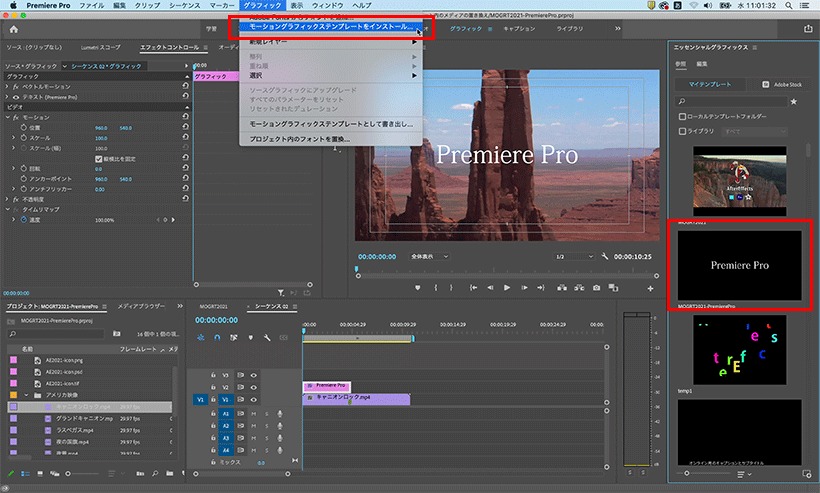Toggle the Libraries checkbox in Essential Graphics
820x493 pixels.
pos(682,131)
